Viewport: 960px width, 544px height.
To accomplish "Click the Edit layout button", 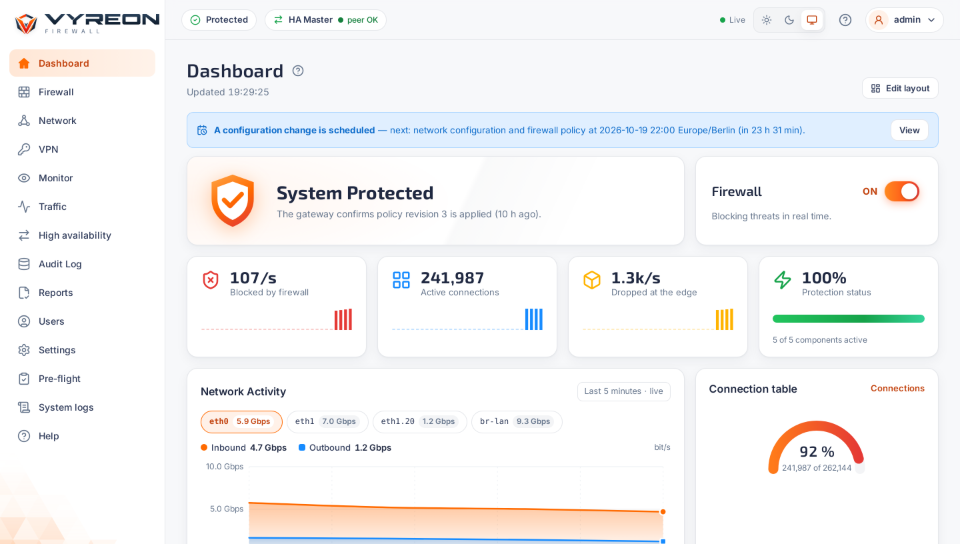I will [x=900, y=88].
